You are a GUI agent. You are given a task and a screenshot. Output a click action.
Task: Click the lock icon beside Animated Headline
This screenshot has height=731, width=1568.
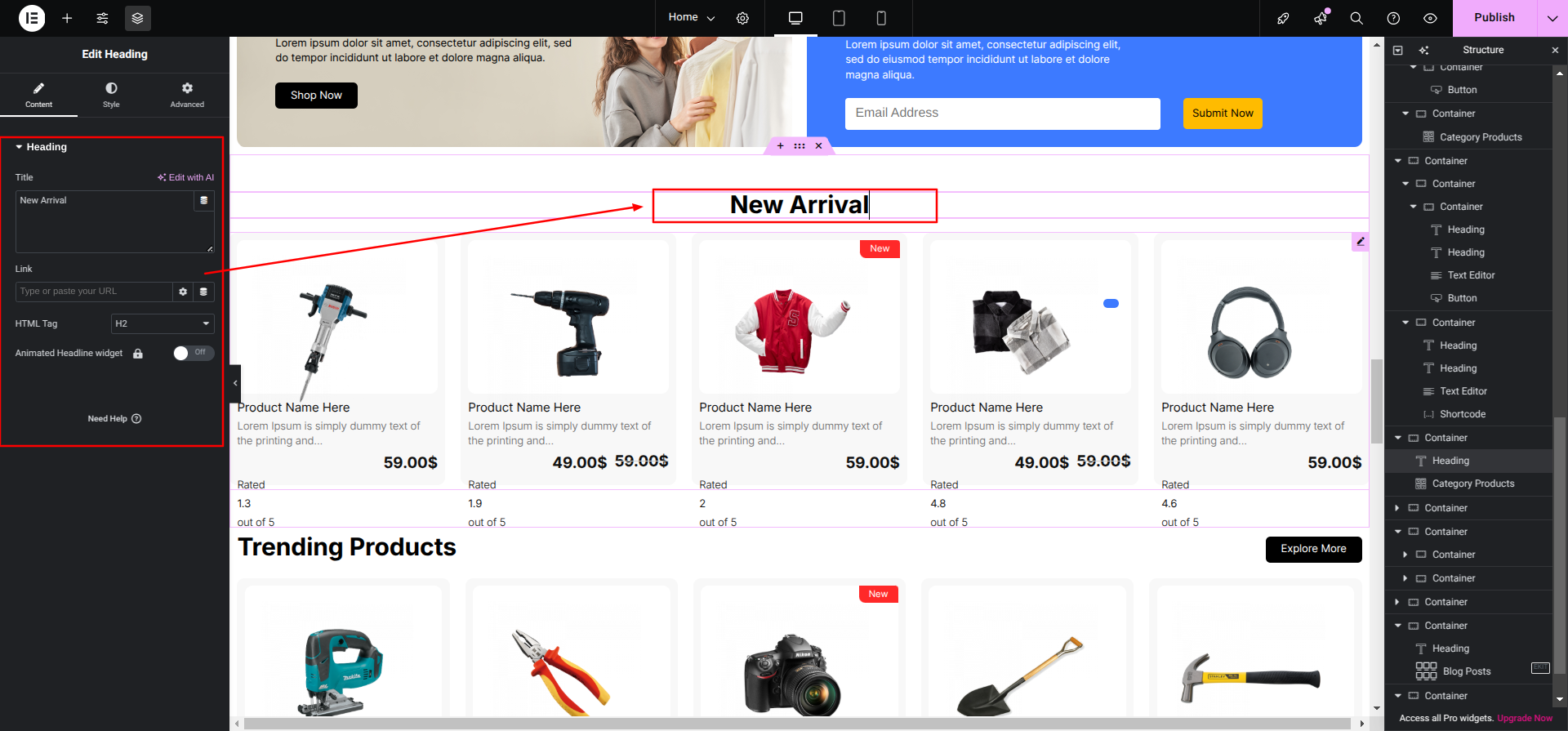click(138, 354)
